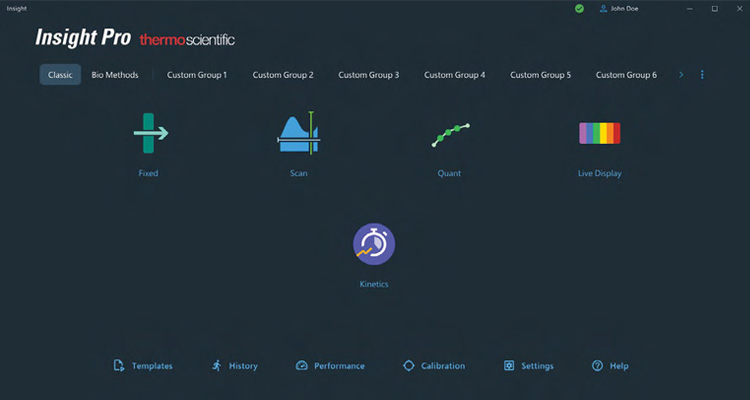
Task: Click the History label
Action: [x=243, y=366]
